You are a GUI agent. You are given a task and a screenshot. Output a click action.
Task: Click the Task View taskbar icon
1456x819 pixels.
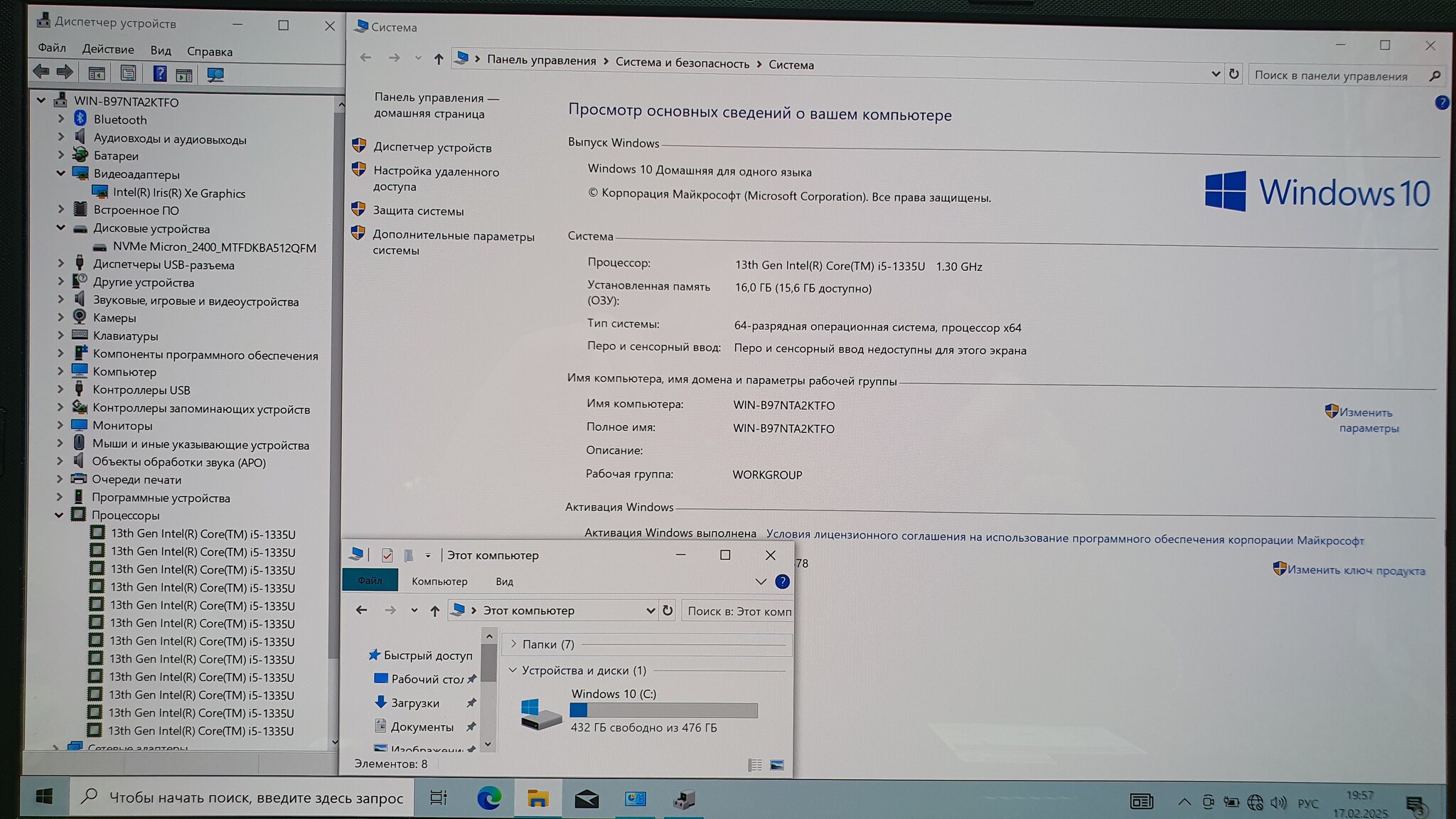439,798
